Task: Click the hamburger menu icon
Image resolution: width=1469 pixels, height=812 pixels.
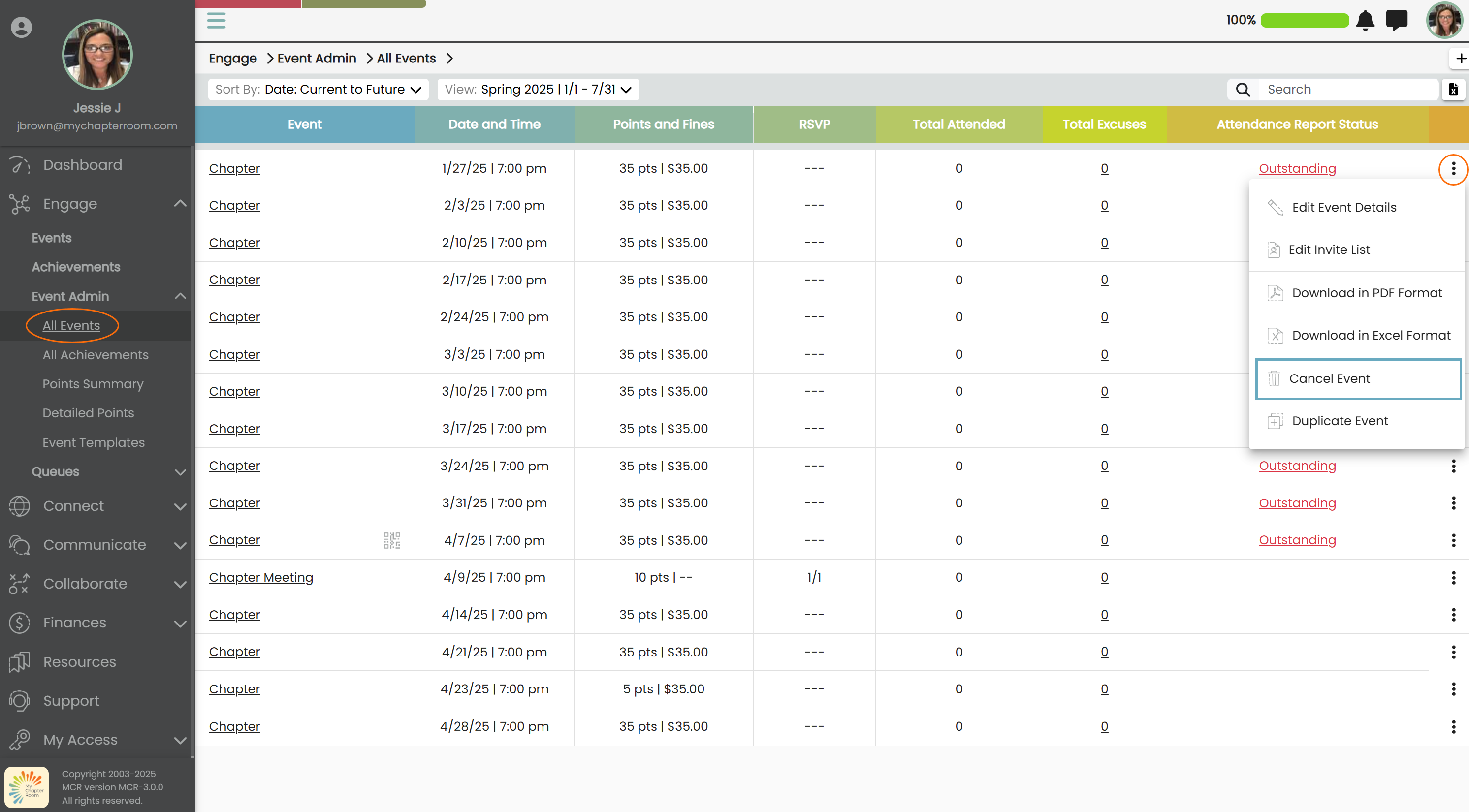Action: pyautogui.click(x=216, y=21)
